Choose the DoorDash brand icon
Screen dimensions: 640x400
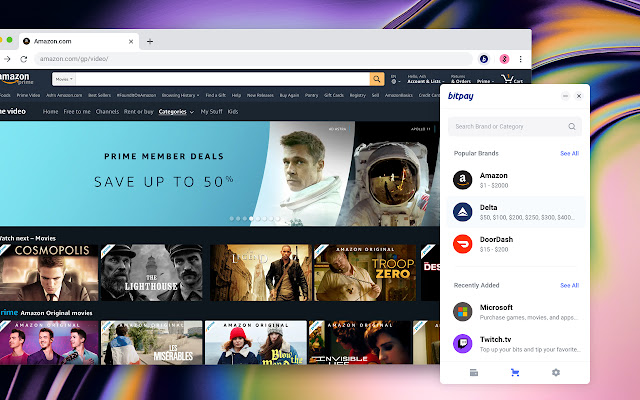462,244
